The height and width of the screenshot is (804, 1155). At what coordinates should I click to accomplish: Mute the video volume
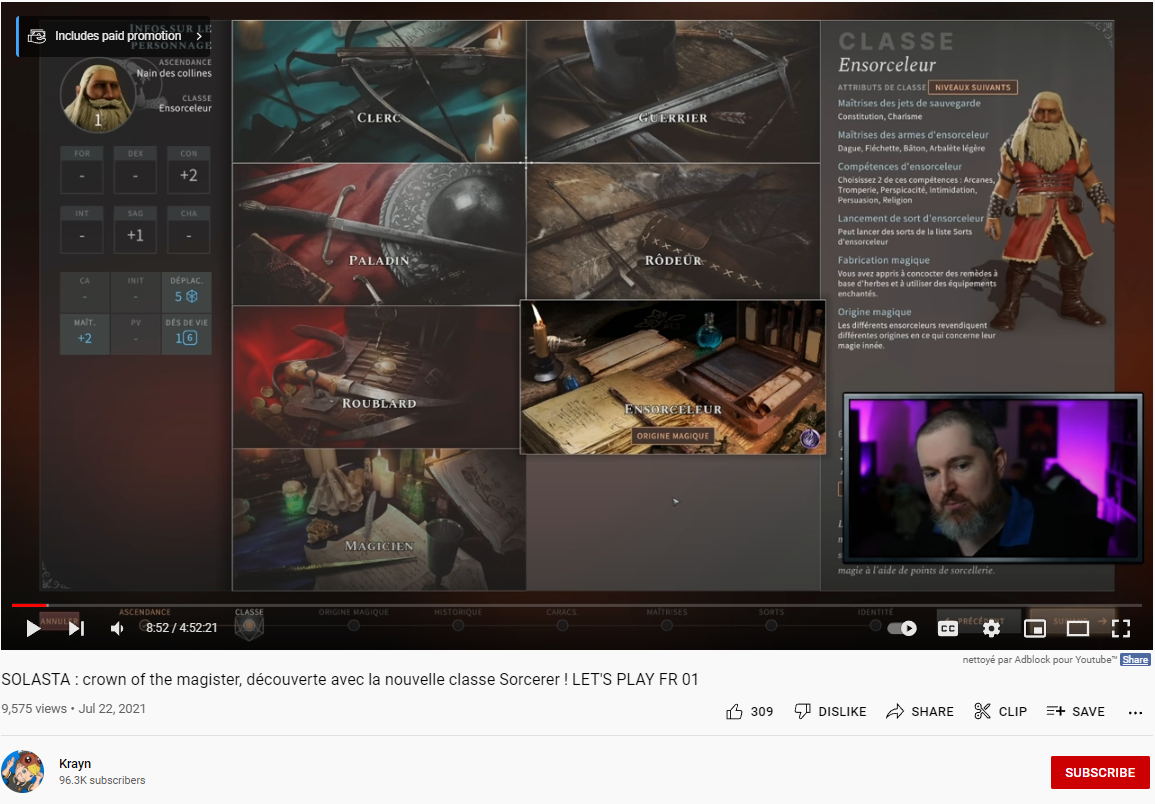pyautogui.click(x=117, y=628)
